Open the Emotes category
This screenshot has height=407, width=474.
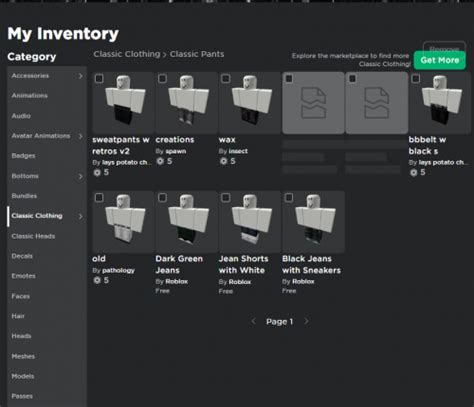(x=23, y=276)
